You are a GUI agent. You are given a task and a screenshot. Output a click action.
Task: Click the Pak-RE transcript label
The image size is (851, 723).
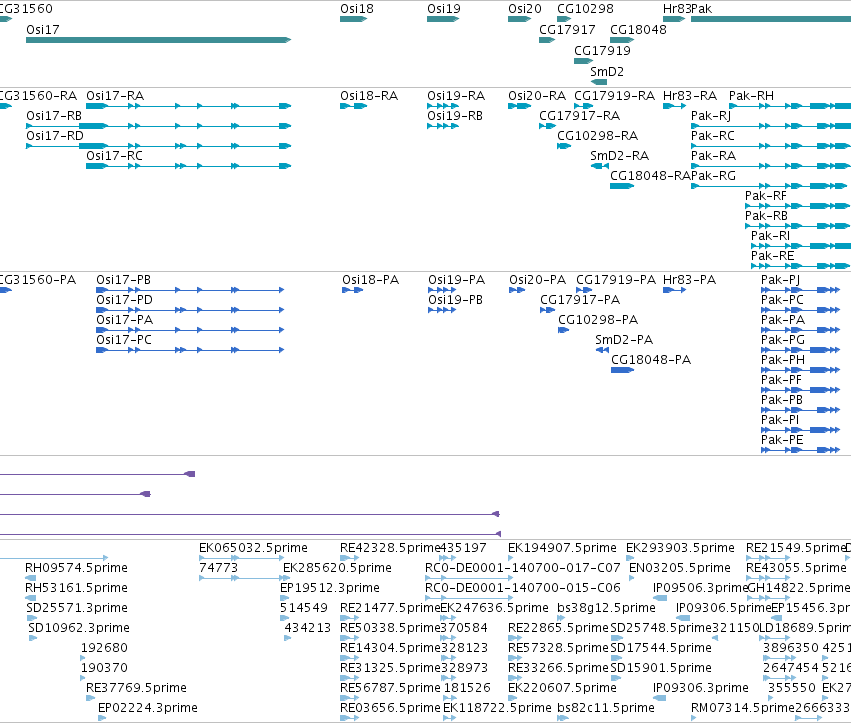tap(772, 256)
